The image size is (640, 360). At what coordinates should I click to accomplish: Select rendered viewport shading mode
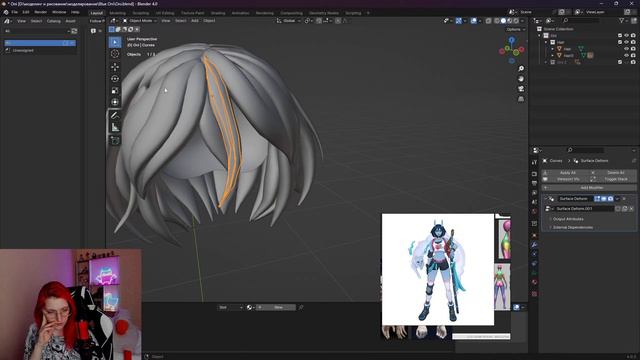point(516,21)
